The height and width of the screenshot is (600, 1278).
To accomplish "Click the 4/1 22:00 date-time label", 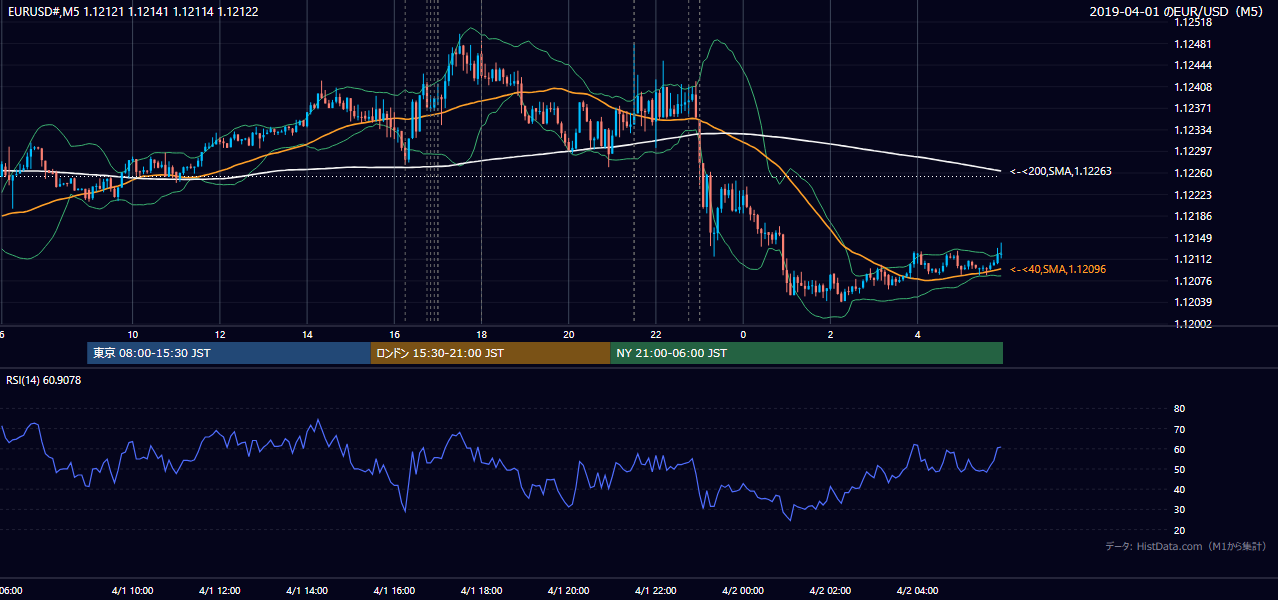I will tap(656, 591).
